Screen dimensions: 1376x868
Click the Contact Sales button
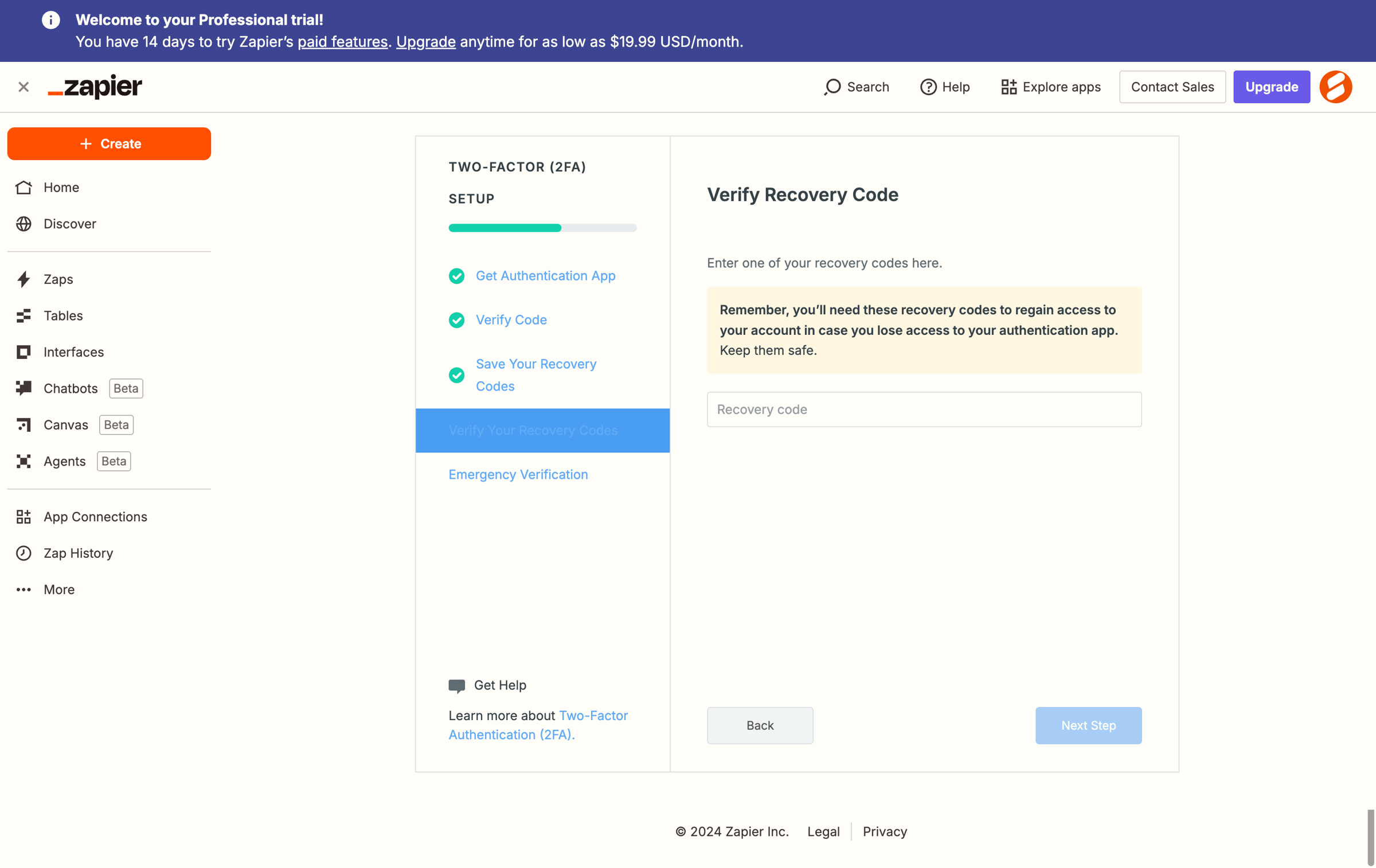(1172, 87)
